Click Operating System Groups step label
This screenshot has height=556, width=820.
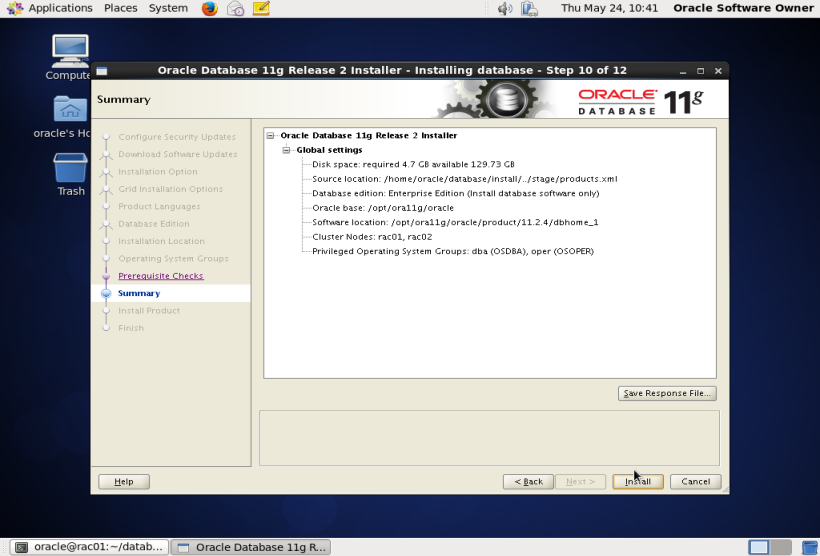pos(173,259)
